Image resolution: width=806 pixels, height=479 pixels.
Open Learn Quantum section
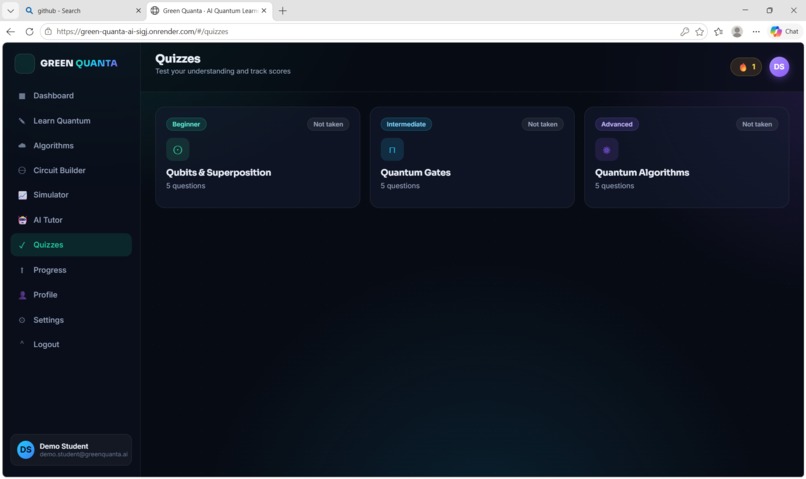tap(71, 121)
